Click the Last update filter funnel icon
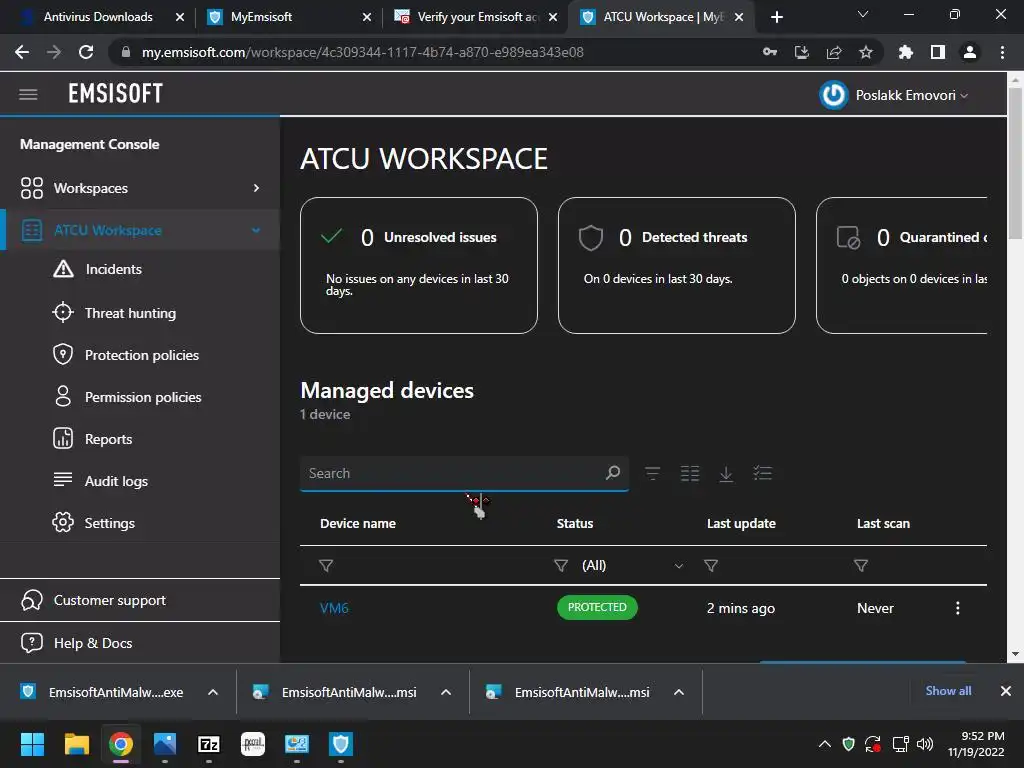1024x768 pixels. point(711,566)
